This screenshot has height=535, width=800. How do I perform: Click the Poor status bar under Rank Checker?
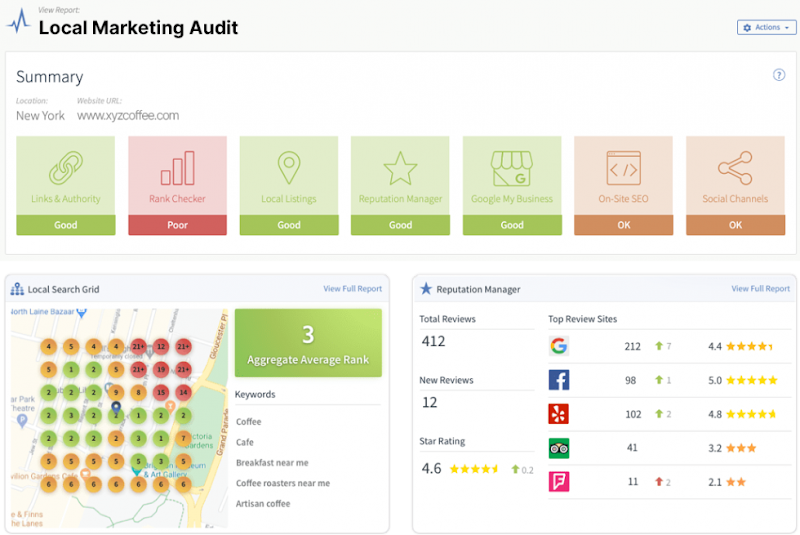177,225
